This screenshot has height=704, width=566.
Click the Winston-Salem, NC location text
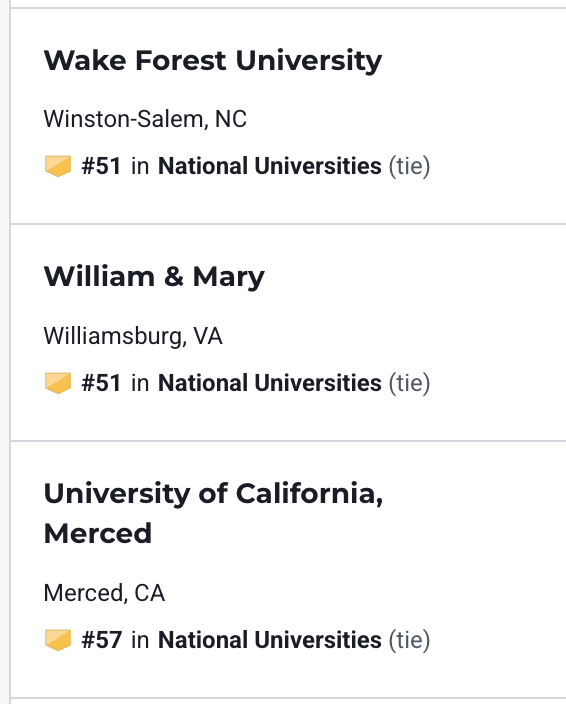[145, 119]
